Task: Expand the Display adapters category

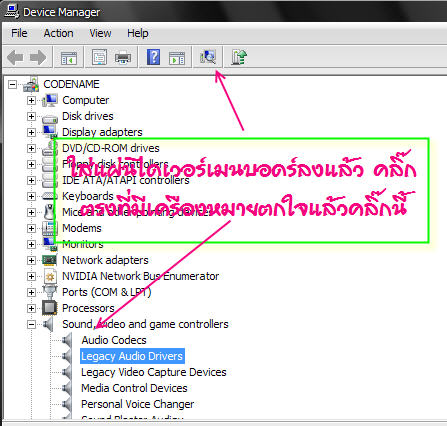Action: click(x=31, y=132)
